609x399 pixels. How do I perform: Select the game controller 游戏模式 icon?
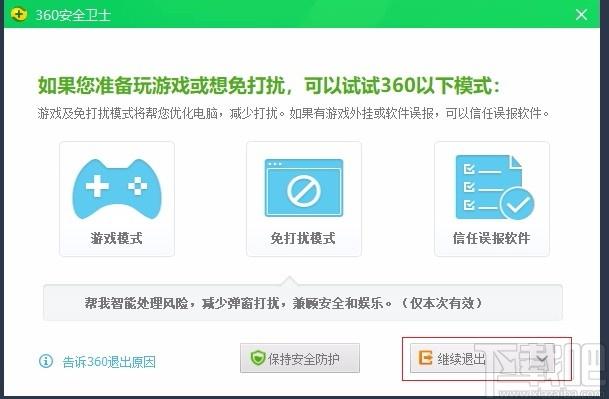pos(117,189)
